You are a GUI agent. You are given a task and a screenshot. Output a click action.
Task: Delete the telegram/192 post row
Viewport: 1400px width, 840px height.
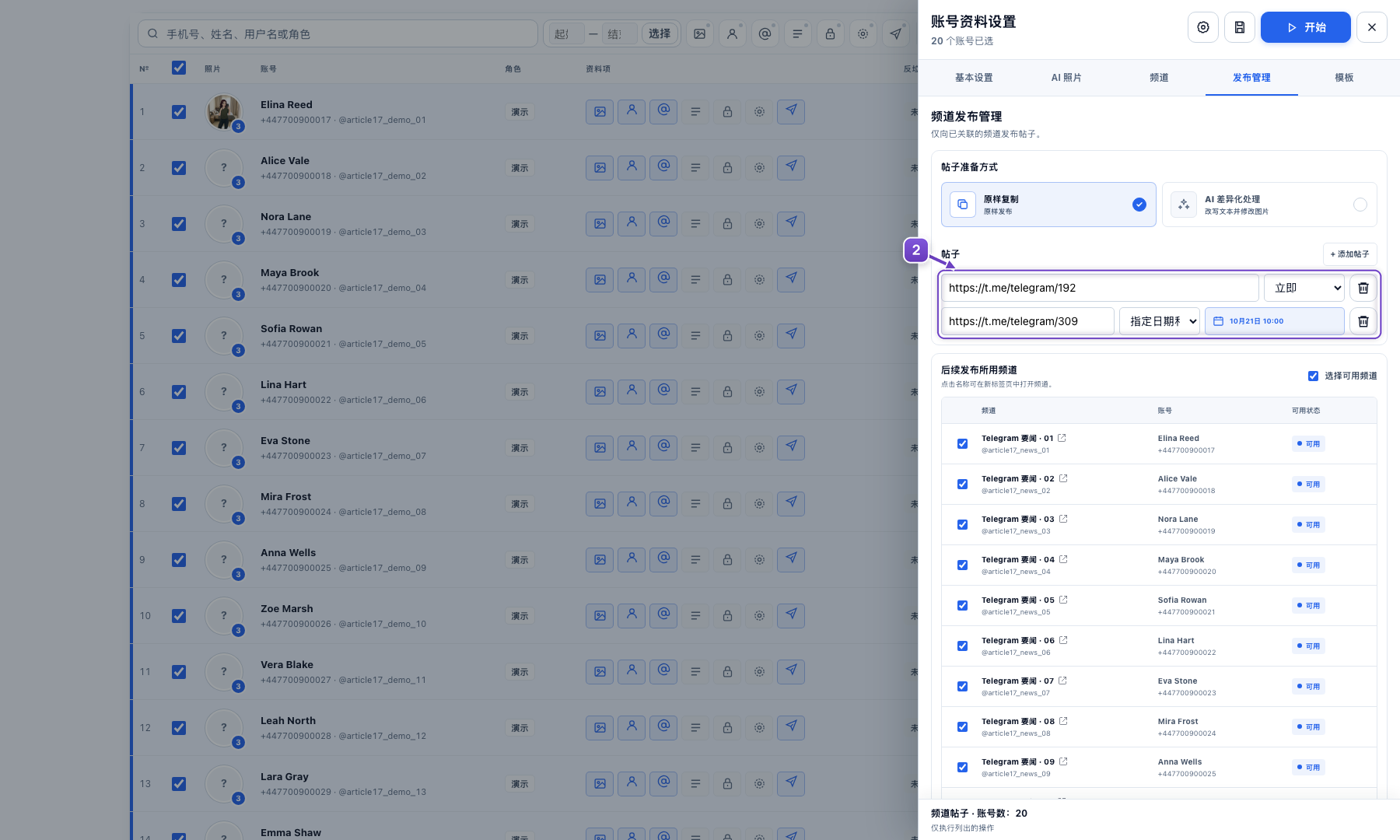[x=1363, y=288]
